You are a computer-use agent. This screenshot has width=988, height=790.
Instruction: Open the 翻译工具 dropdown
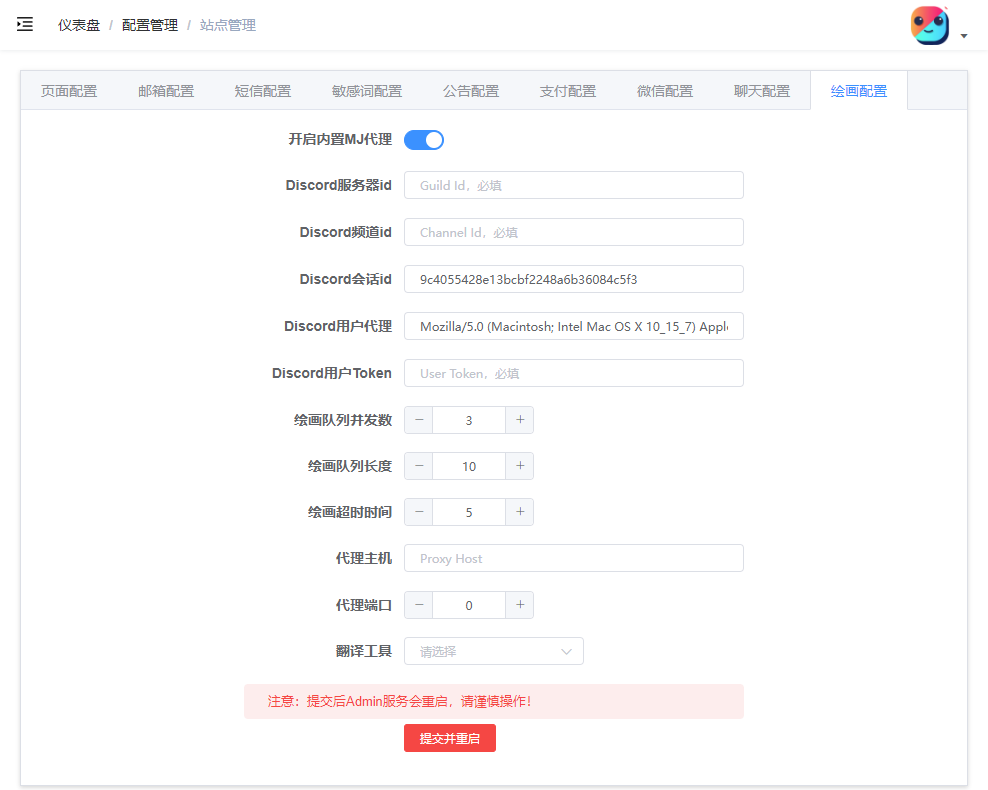[494, 651]
